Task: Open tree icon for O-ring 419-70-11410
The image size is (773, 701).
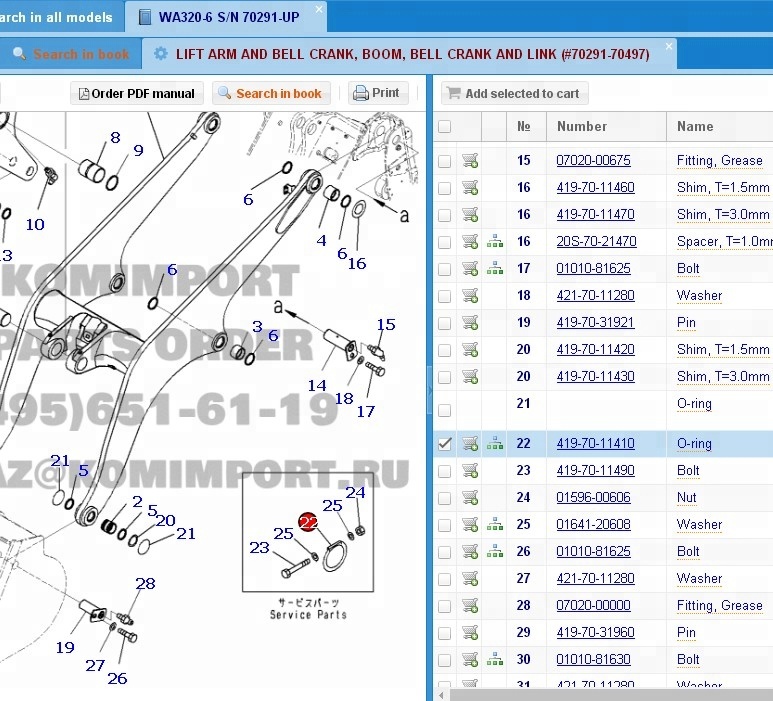Action: click(494, 444)
